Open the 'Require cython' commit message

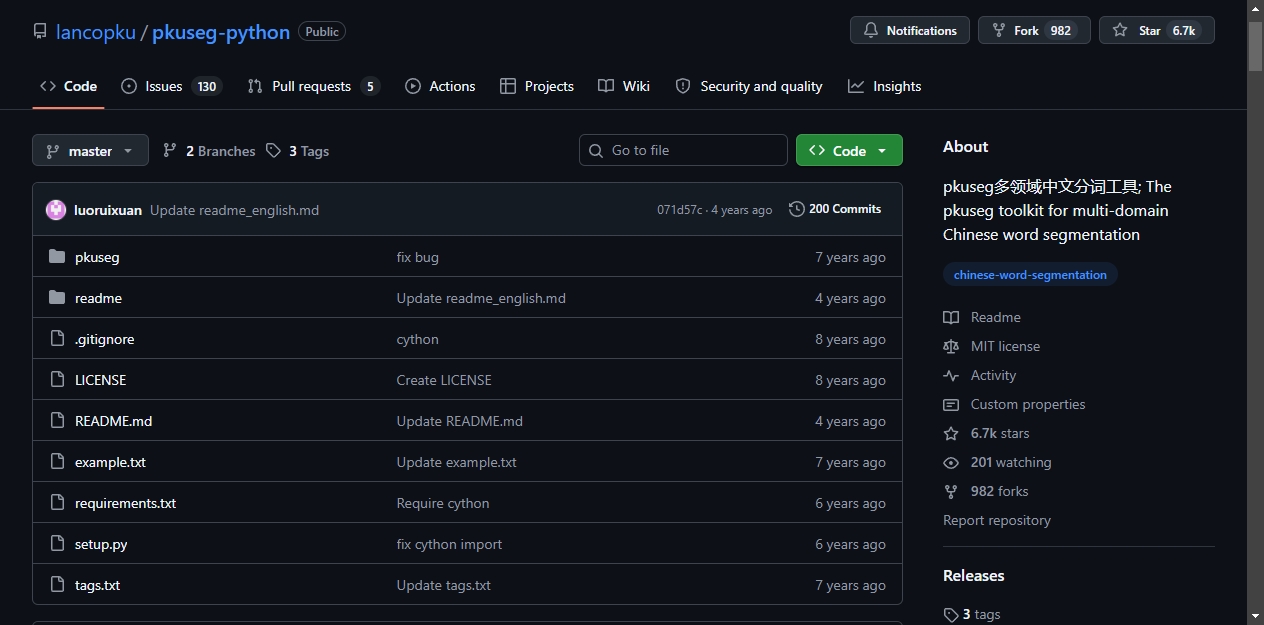point(443,503)
